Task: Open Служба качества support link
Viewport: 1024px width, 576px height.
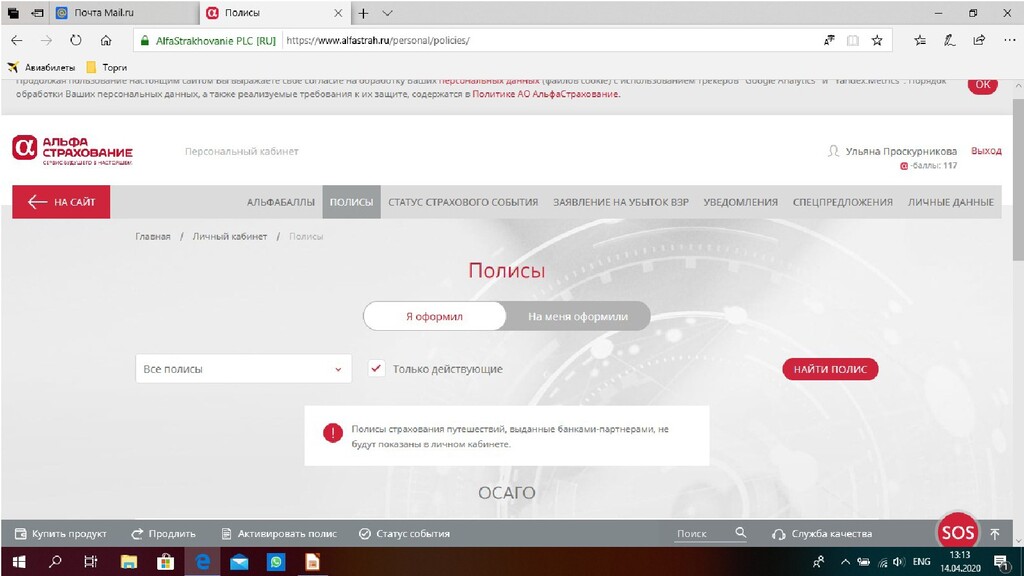Action: point(822,534)
